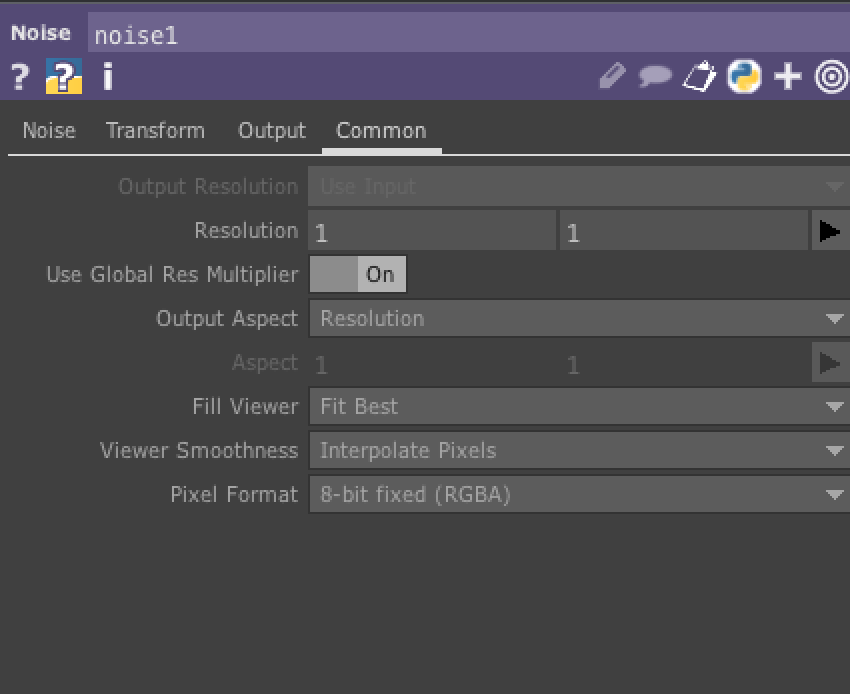This screenshot has width=850, height=694.
Task: Open the Python language icon
Action: coord(744,76)
